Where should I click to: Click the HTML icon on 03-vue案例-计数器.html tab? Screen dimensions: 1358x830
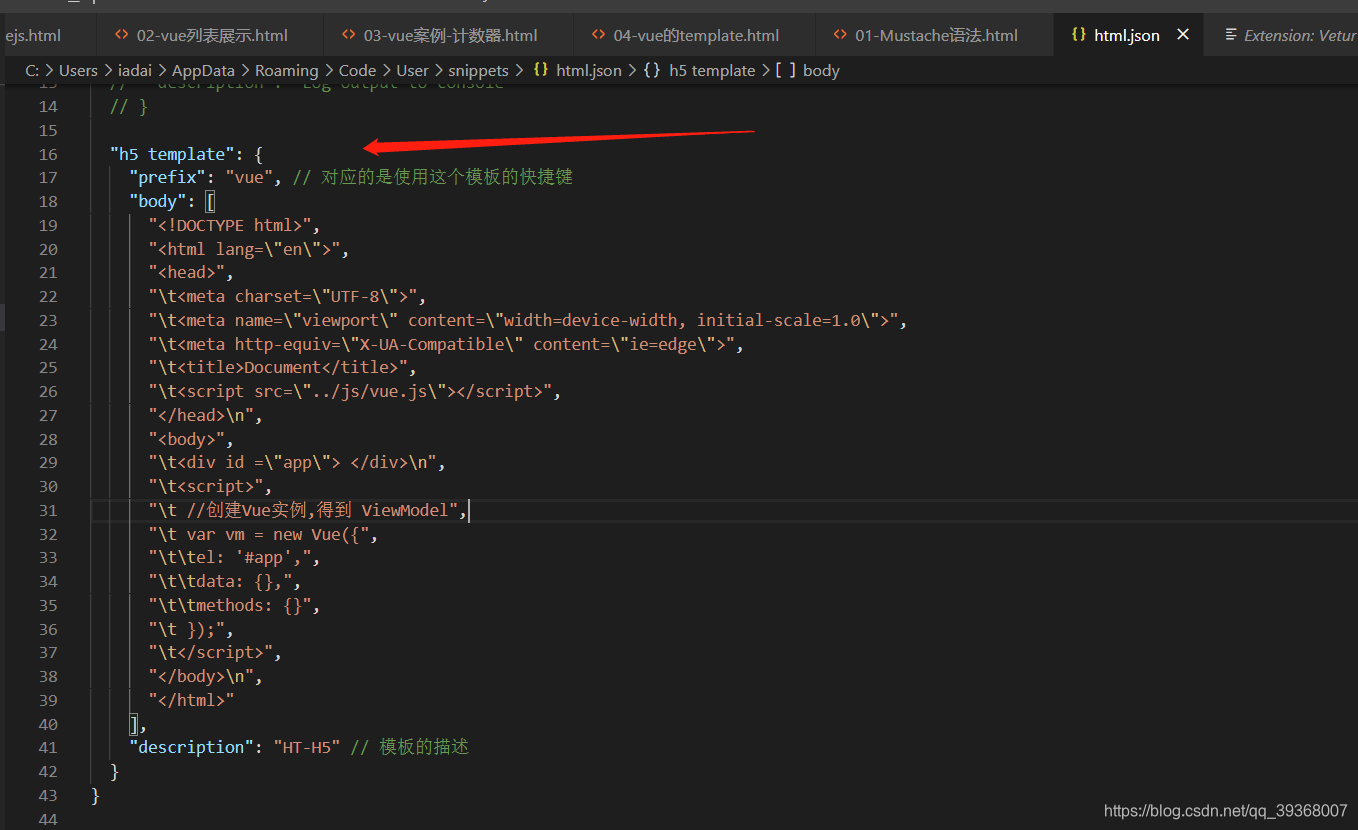347,34
